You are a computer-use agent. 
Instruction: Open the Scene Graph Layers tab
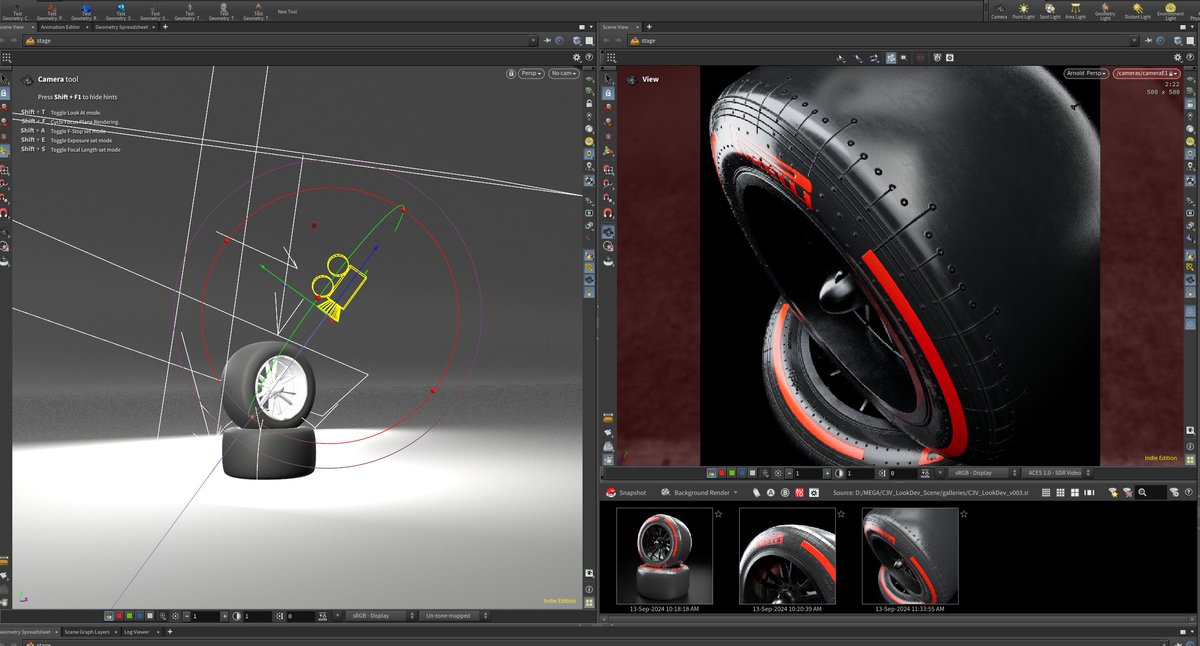[89, 633]
